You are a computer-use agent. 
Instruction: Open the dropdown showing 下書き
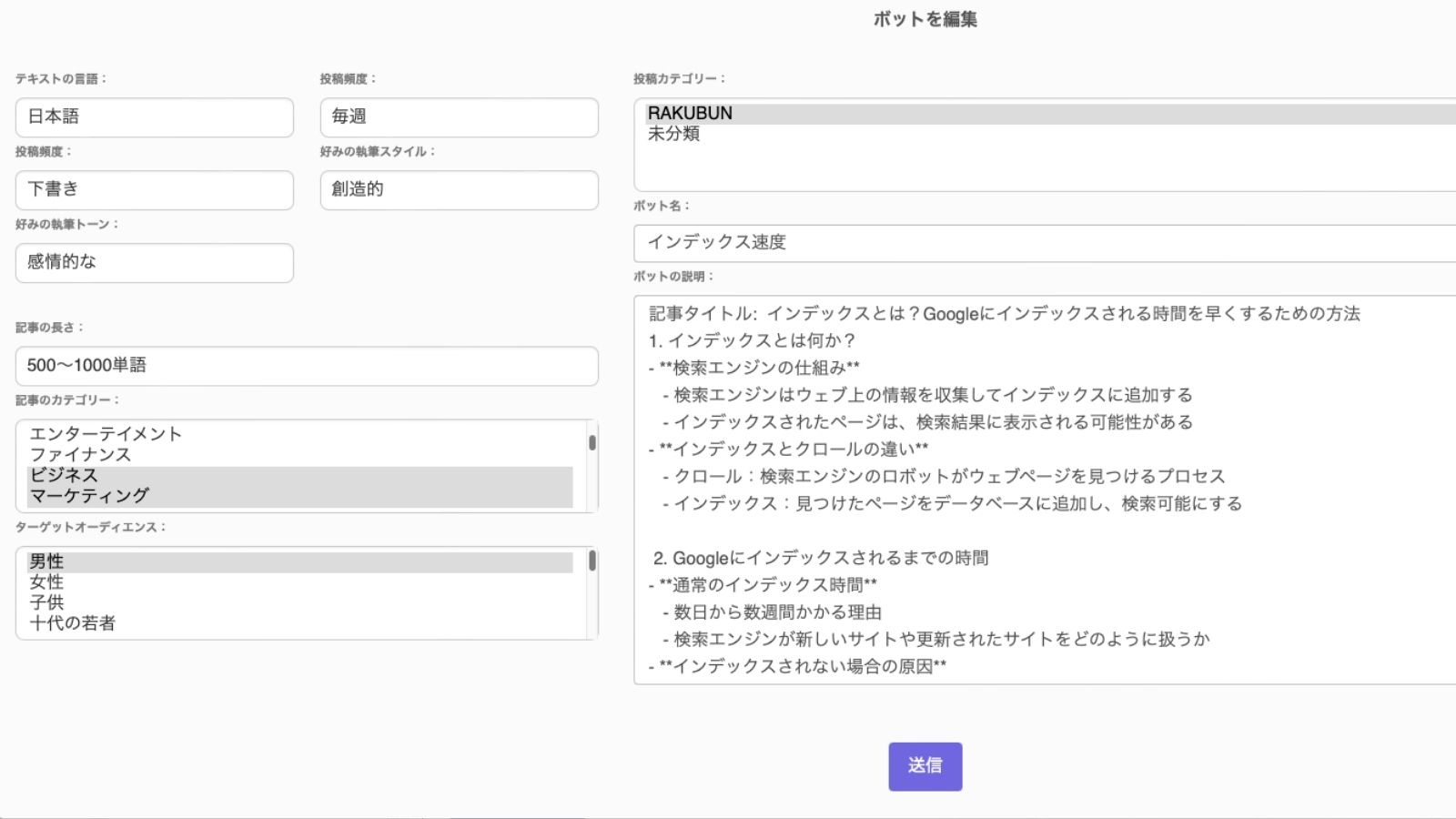coord(154,190)
